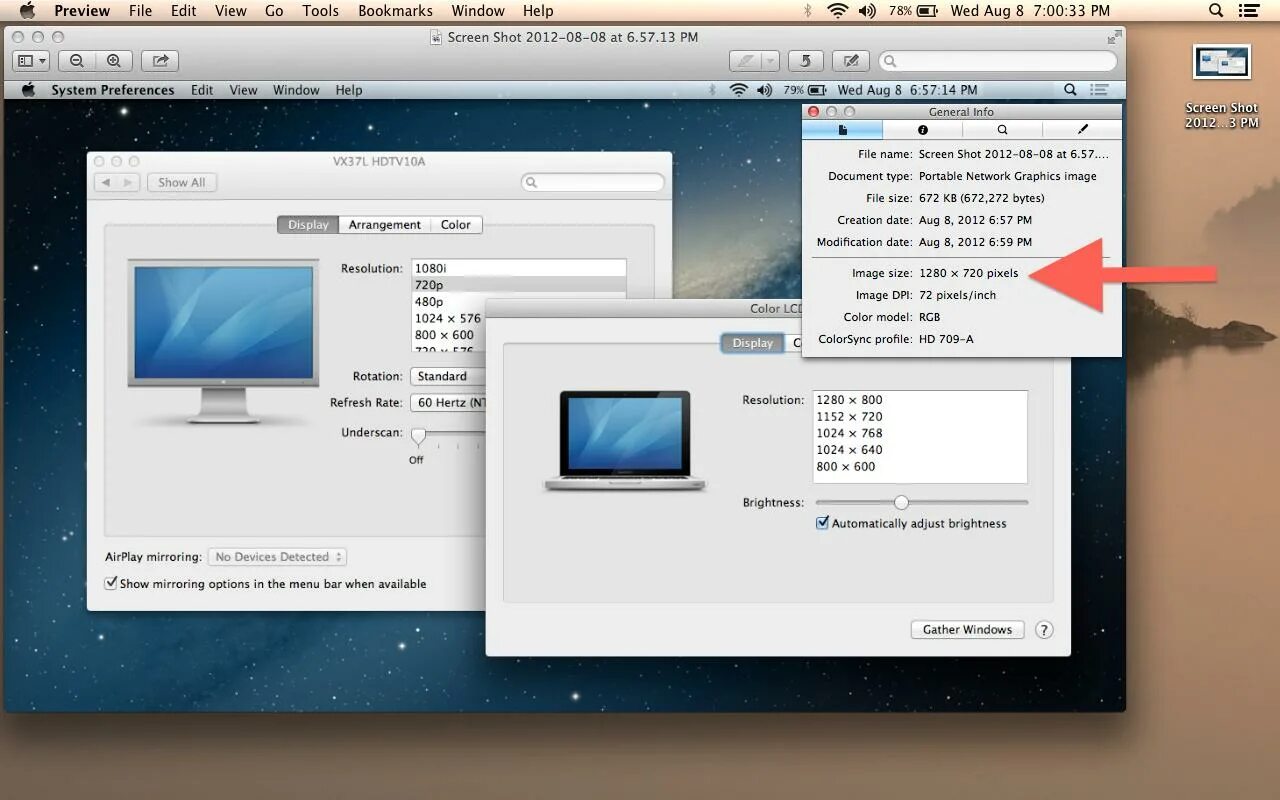
Task: Open Notification Center list icon
Action: [x=1249, y=11]
